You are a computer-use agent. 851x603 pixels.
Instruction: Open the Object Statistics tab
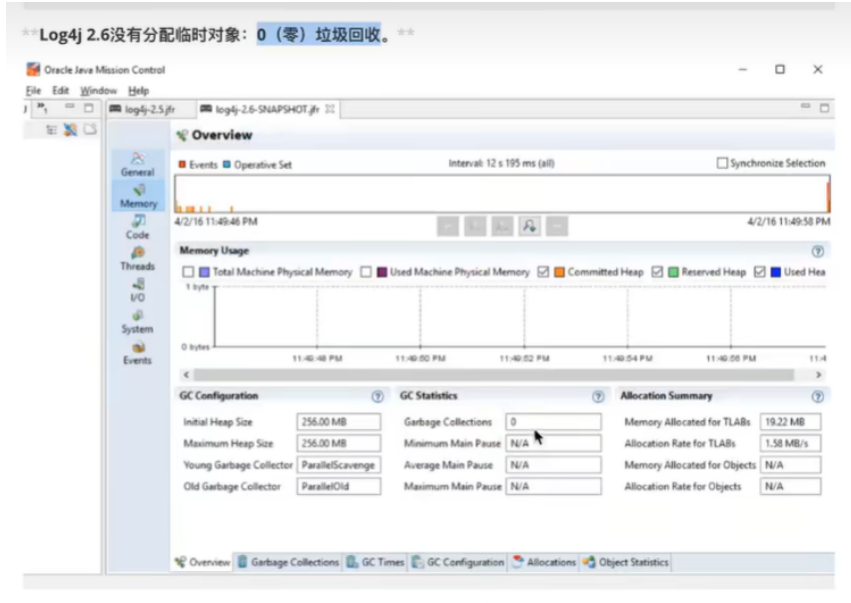[625, 562]
